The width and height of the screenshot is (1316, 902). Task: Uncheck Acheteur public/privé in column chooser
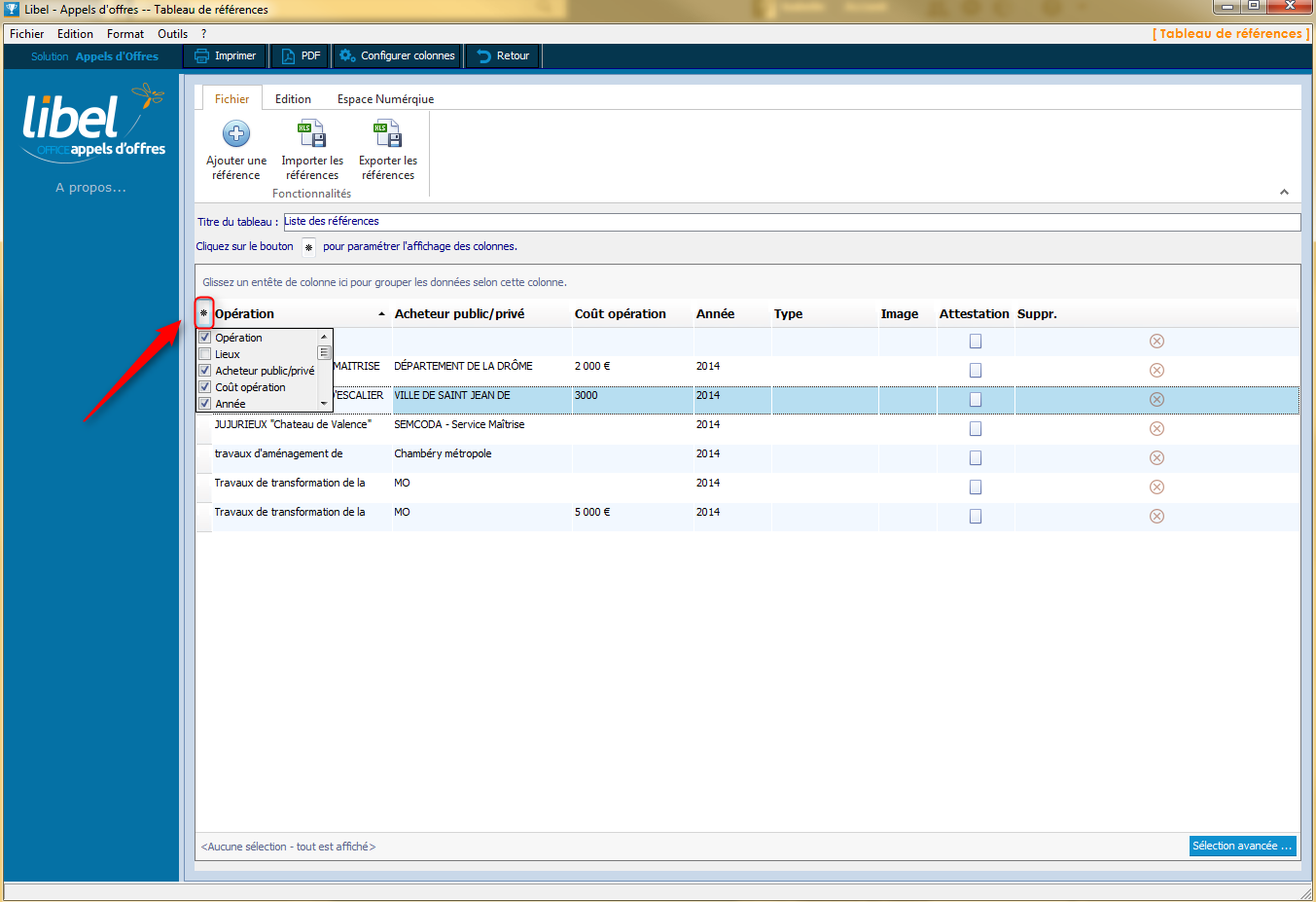pos(205,371)
